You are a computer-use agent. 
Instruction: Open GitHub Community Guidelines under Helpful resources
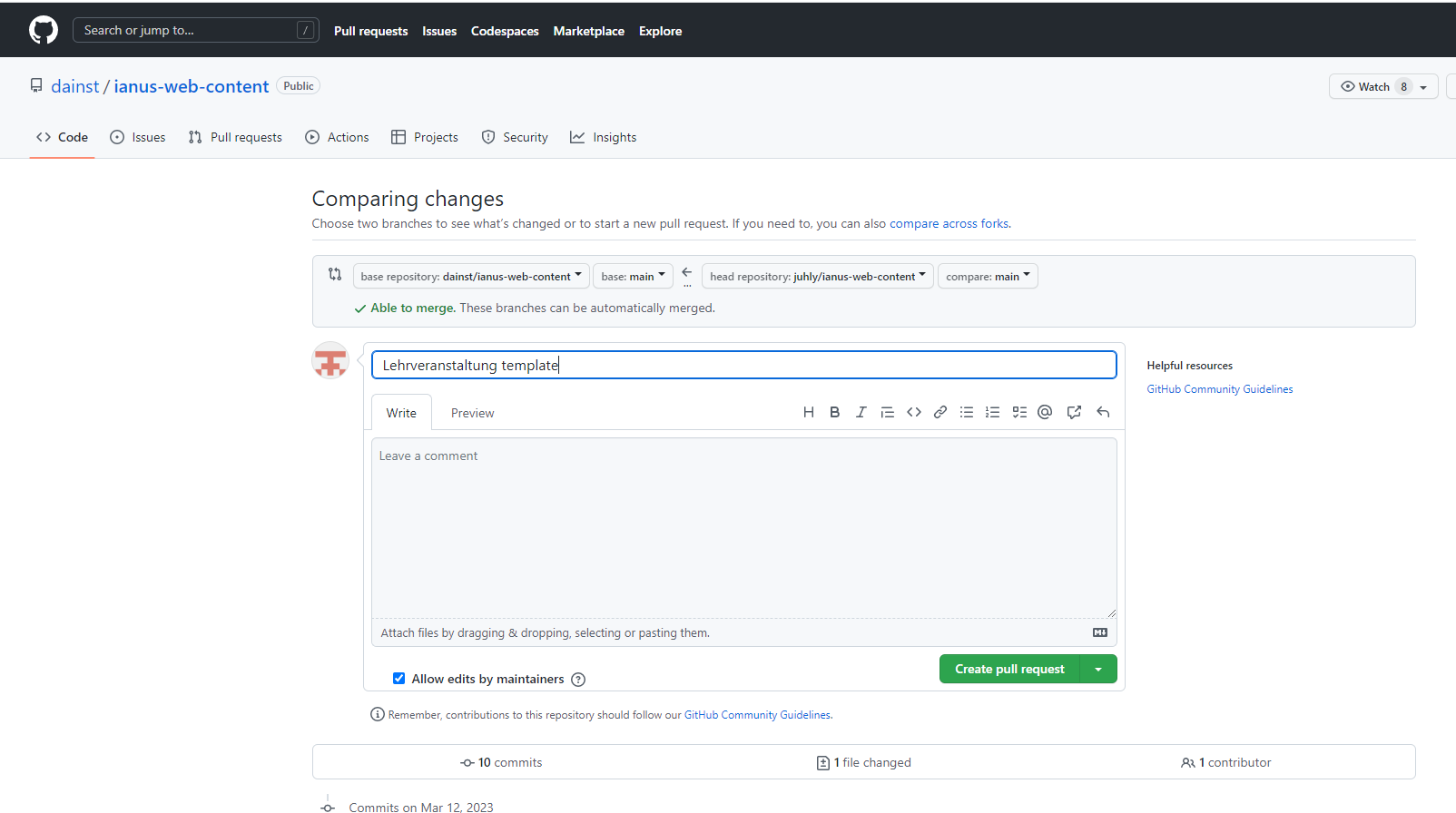pyautogui.click(x=1220, y=389)
